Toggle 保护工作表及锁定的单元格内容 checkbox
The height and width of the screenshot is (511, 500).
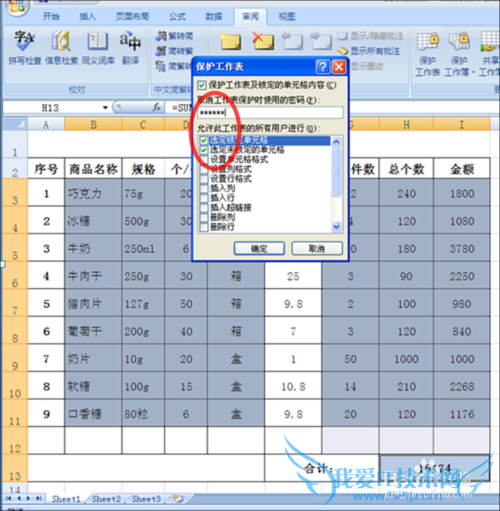201,85
